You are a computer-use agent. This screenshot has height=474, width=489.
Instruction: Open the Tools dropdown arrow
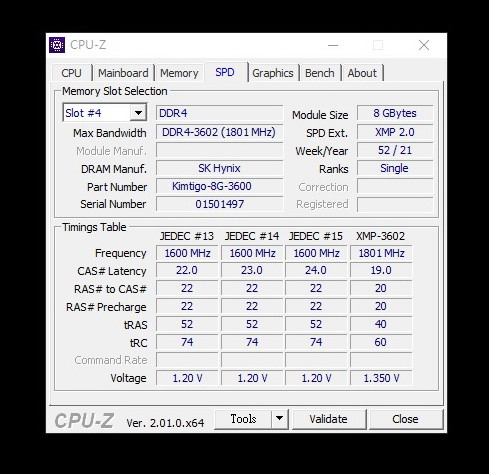(x=279, y=418)
